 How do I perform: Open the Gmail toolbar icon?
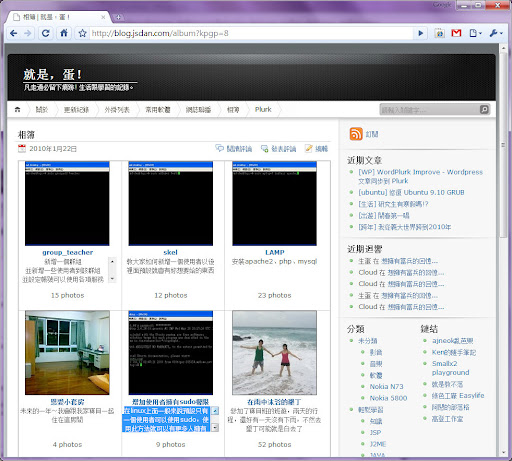tap(456, 33)
